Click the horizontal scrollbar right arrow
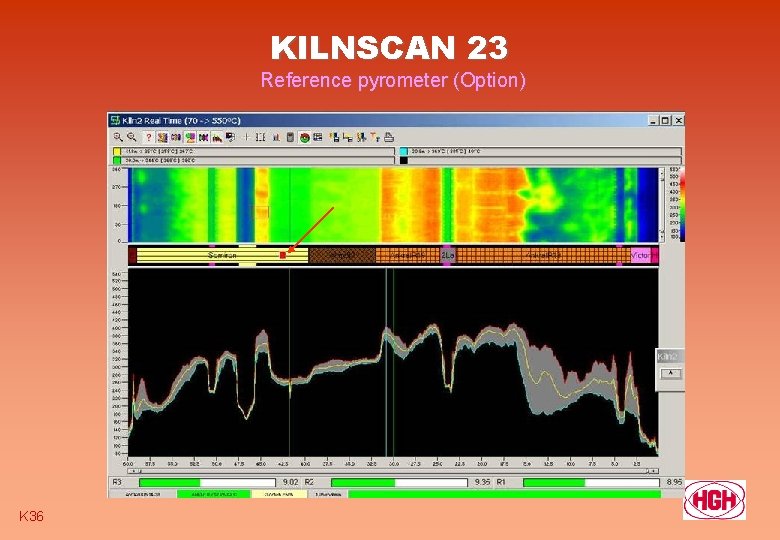The width and height of the screenshot is (780, 540). (653, 471)
